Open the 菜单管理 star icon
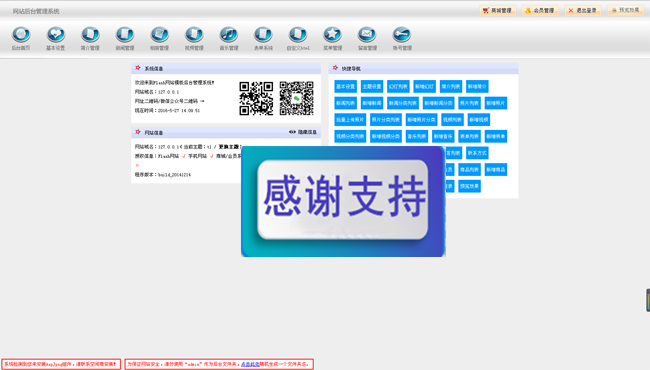 click(332, 34)
